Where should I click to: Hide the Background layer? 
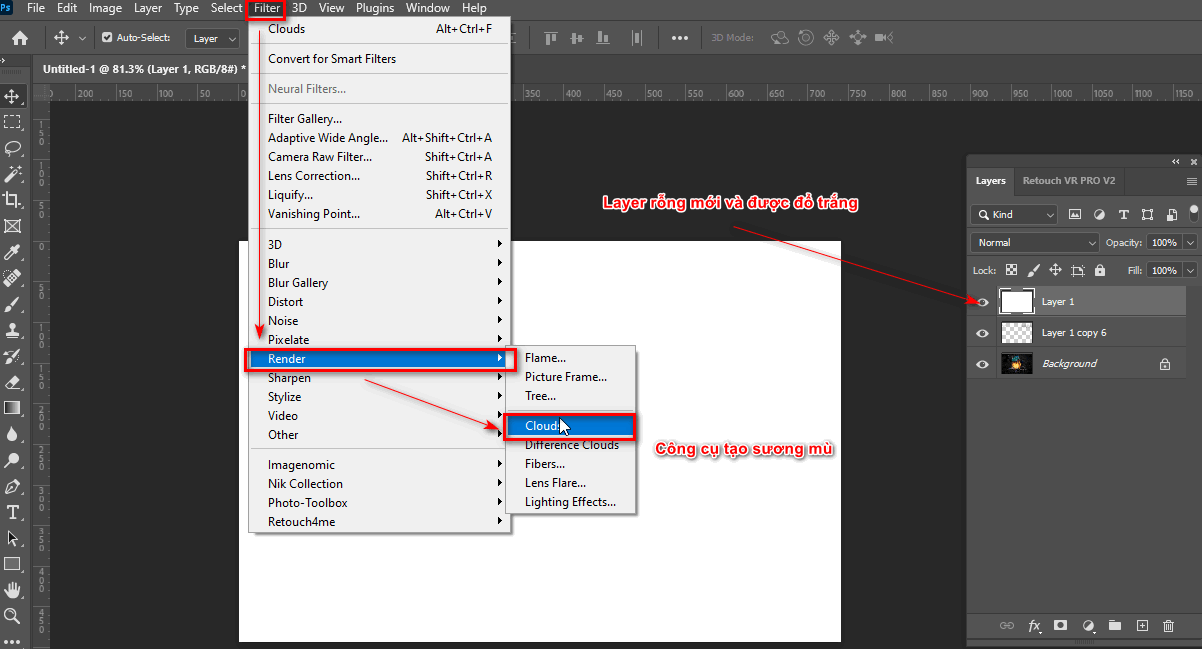tap(982, 363)
